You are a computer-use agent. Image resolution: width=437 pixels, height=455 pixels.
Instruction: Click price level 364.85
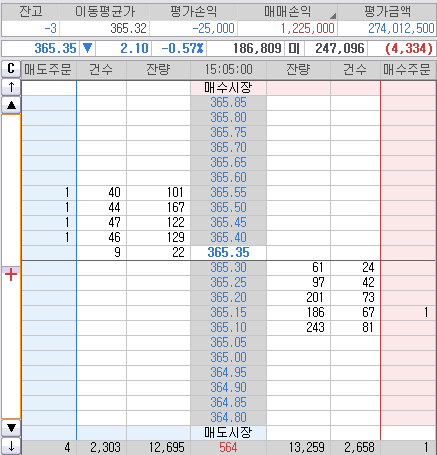tap(228, 403)
